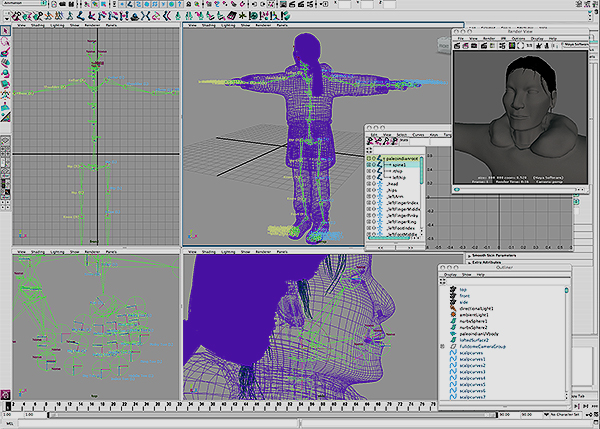
Task: Click the joint icon beside spine1 in Graph Editor
Action: pos(380,165)
